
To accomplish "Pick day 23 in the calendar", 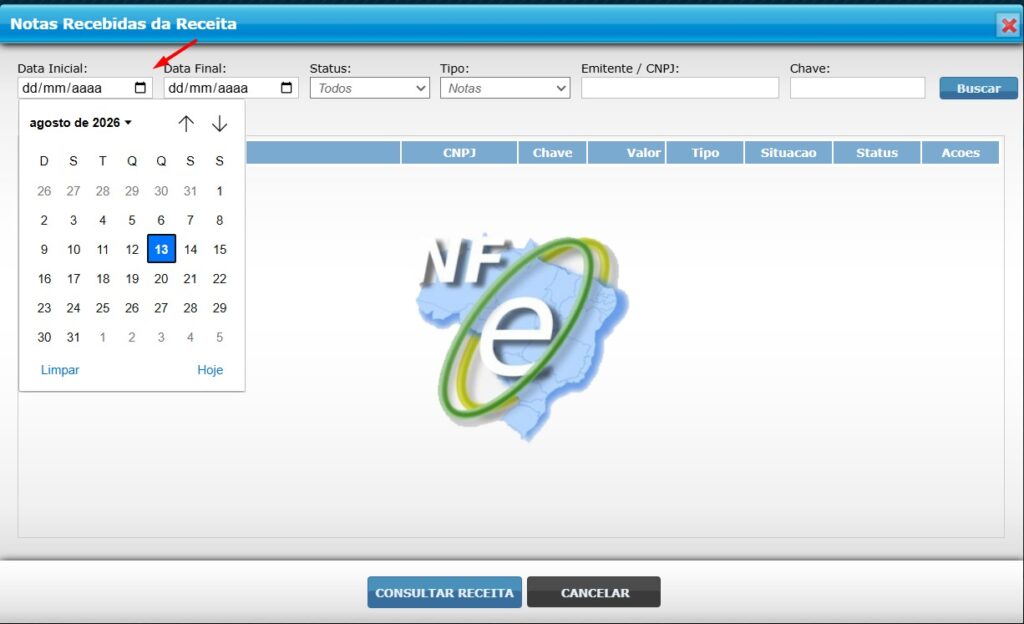I will 44,308.
